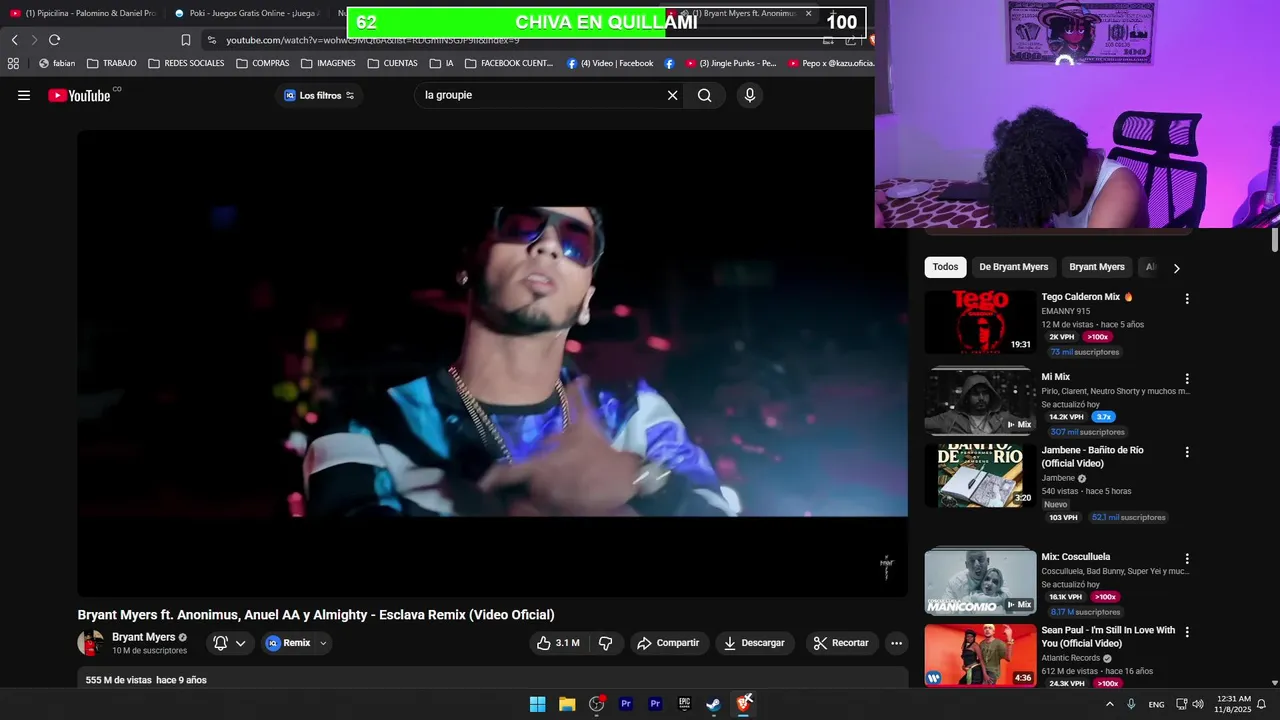This screenshot has height=720, width=1280.
Task: Run search with the magnifier icon
Action: 705,96
